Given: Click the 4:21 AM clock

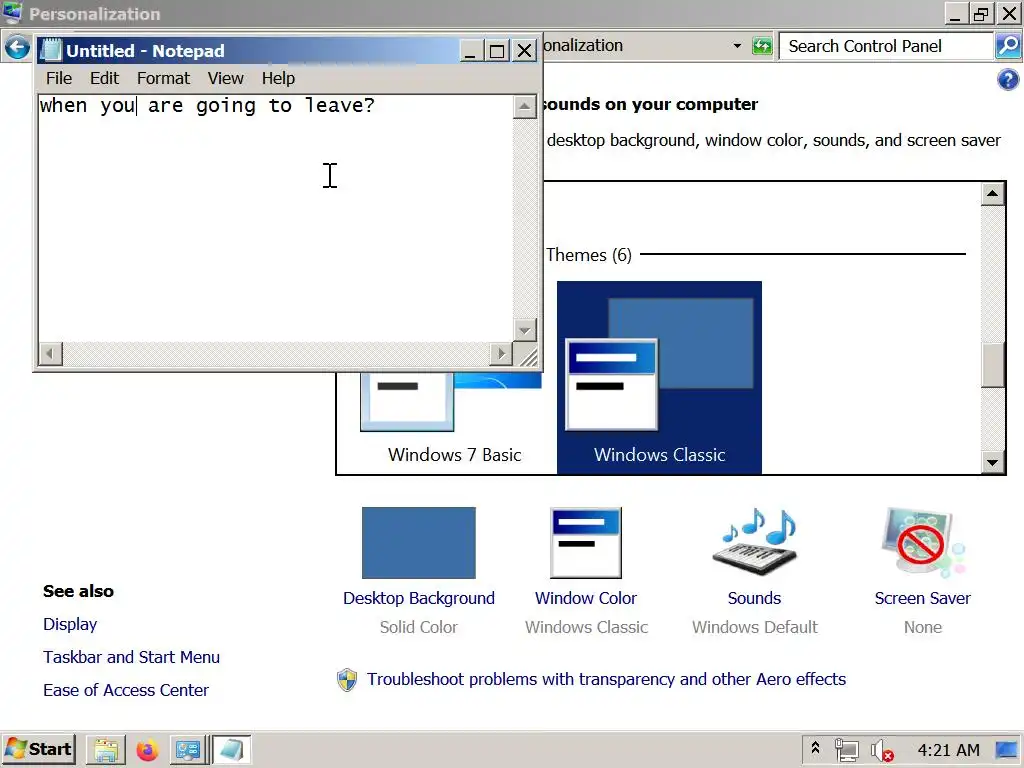Looking at the screenshot, I should click(948, 750).
